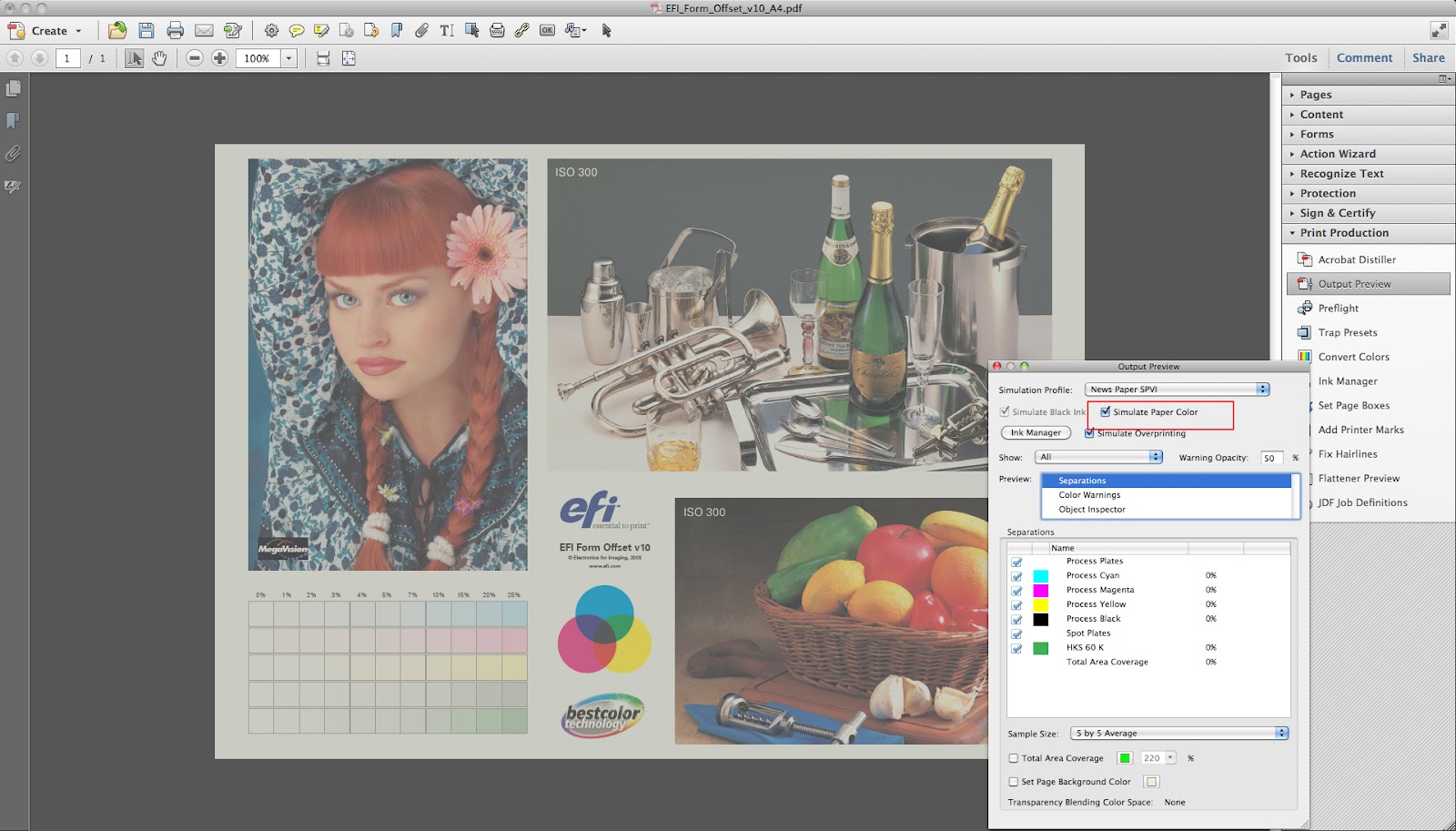This screenshot has width=1456, height=831.
Task: Switch to the Comment tab
Action: [x=1364, y=57]
